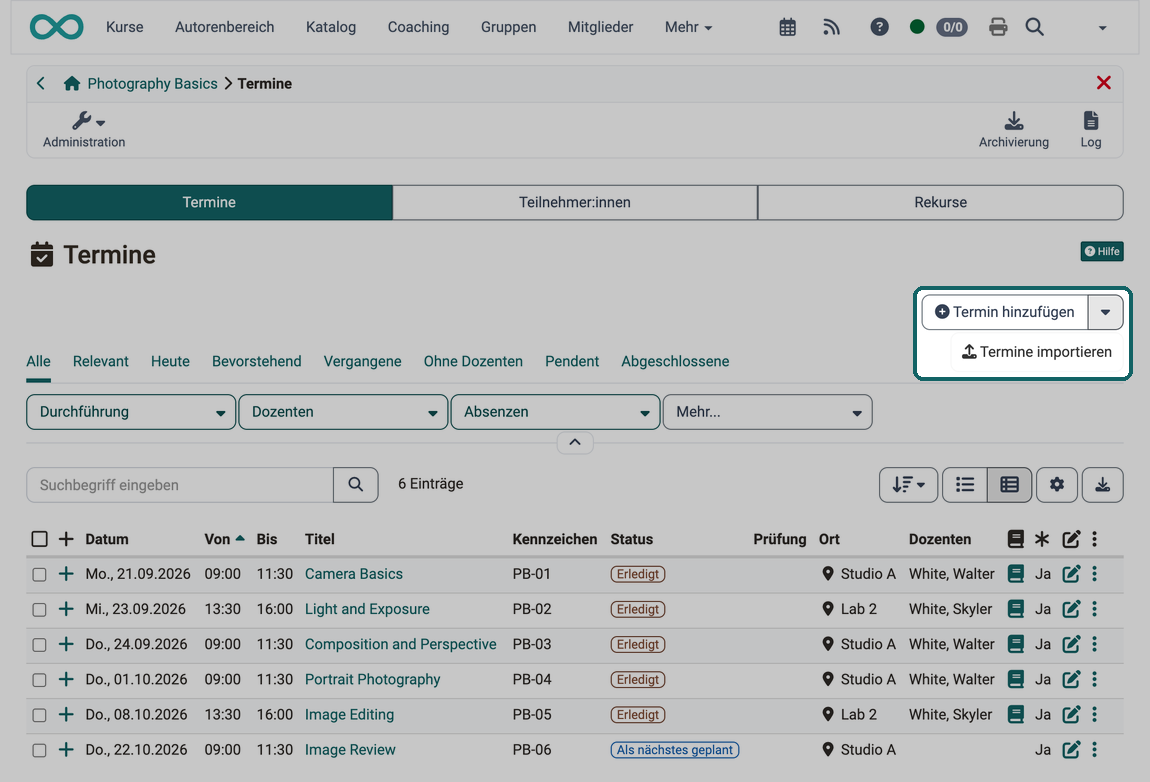Open the Dozenten filter dropdown

pos(343,412)
